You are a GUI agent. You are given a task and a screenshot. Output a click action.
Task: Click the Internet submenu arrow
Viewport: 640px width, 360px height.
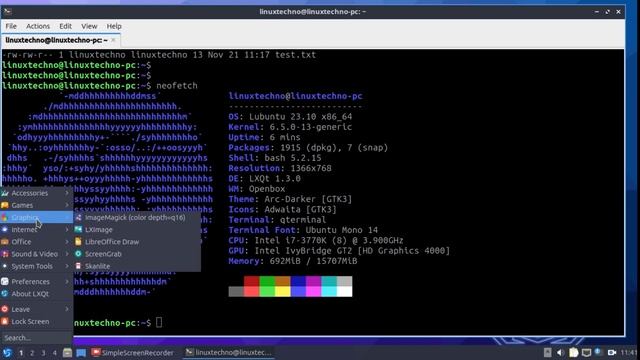[x=67, y=230]
